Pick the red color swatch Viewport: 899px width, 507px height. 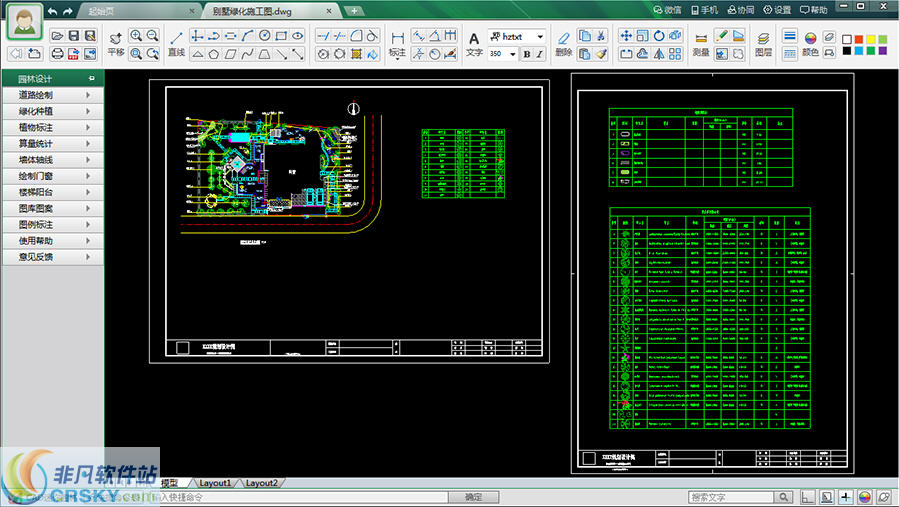tap(858, 40)
